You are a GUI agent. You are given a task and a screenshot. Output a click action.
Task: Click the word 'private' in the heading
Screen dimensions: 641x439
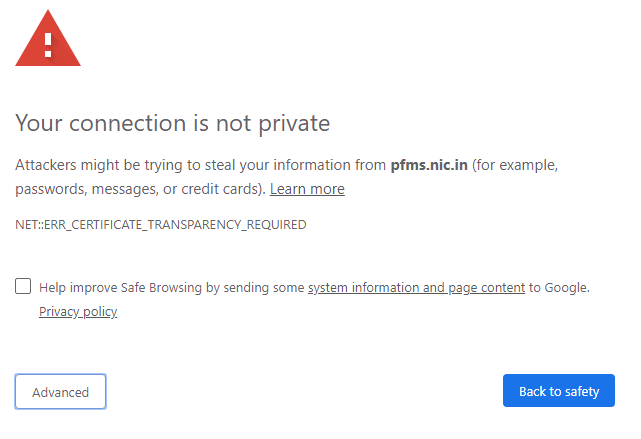pos(294,123)
